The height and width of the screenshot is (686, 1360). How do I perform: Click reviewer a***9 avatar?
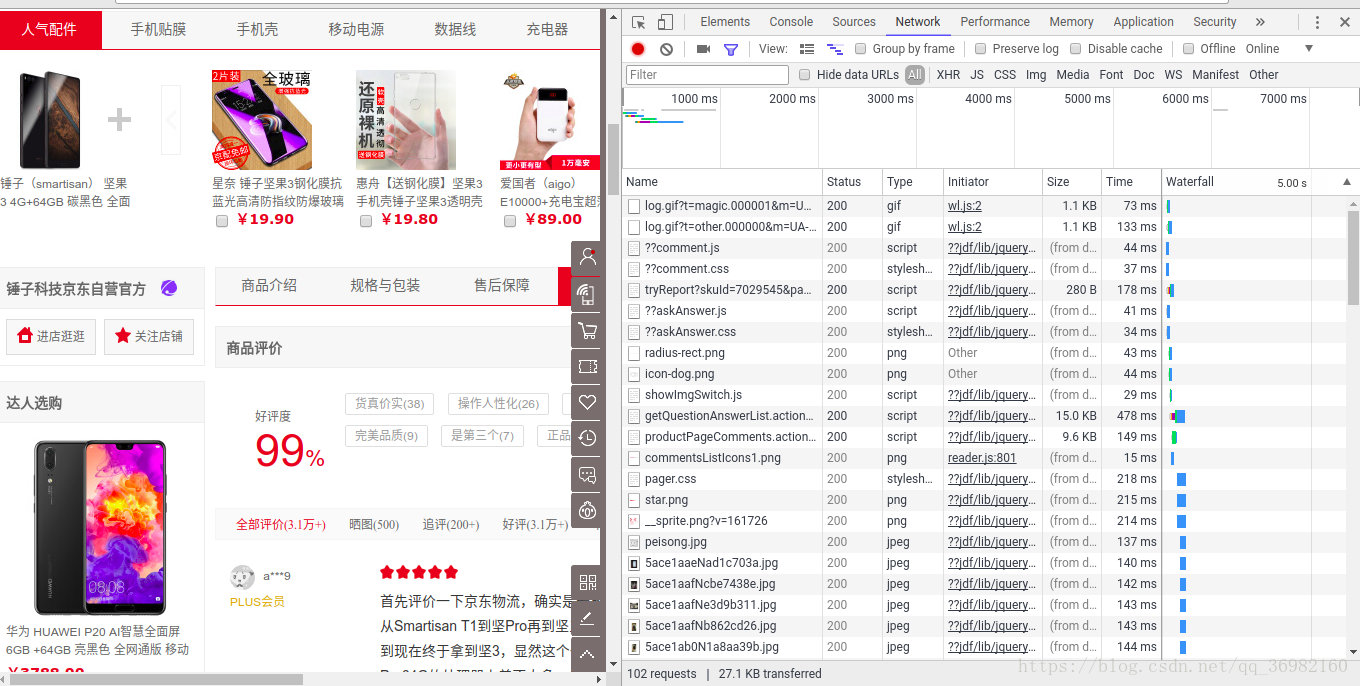(242, 577)
